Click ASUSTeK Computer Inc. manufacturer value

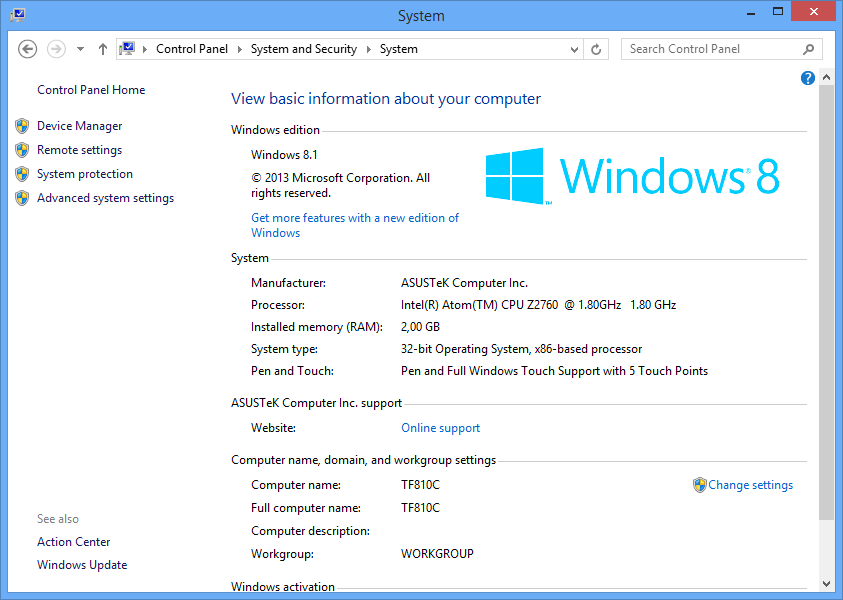coord(465,283)
